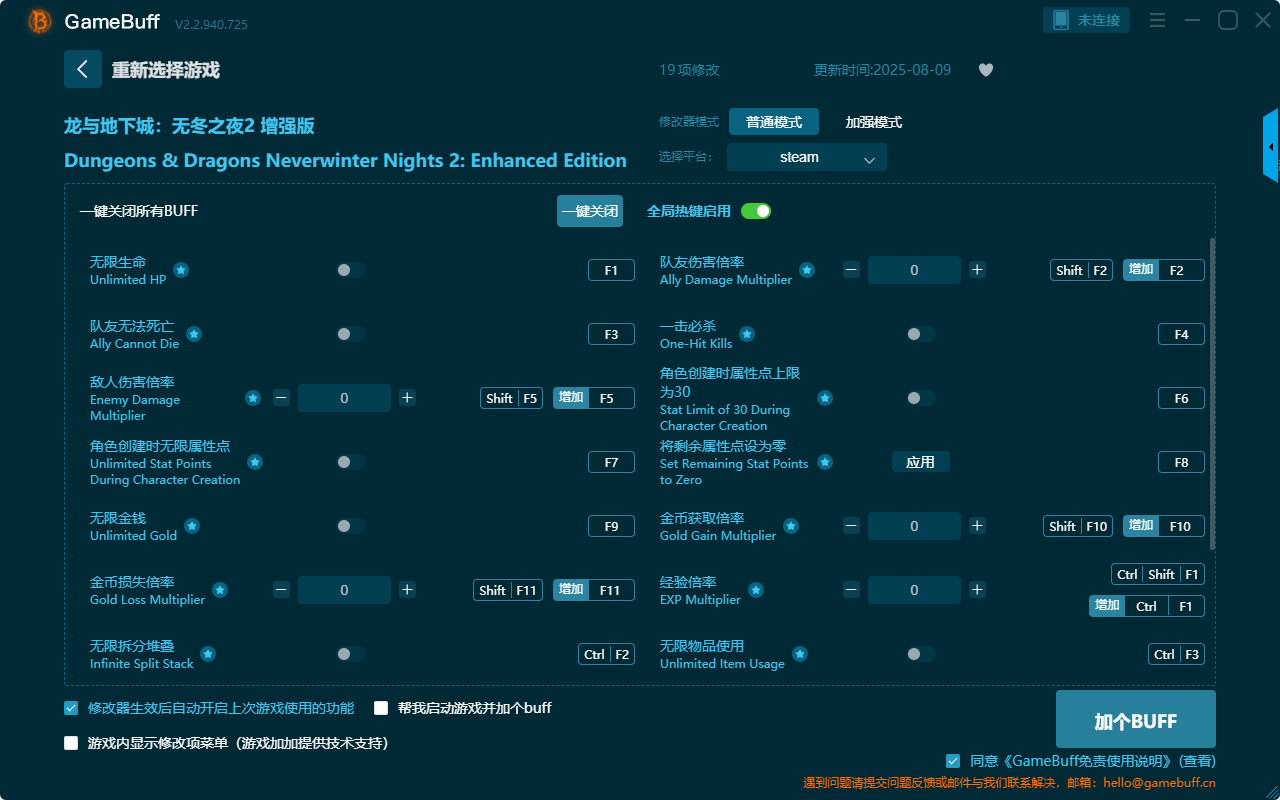This screenshot has width=1280, height=800.
Task: Click Ally Damage Multiplier value field
Action: tap(914, 270)
